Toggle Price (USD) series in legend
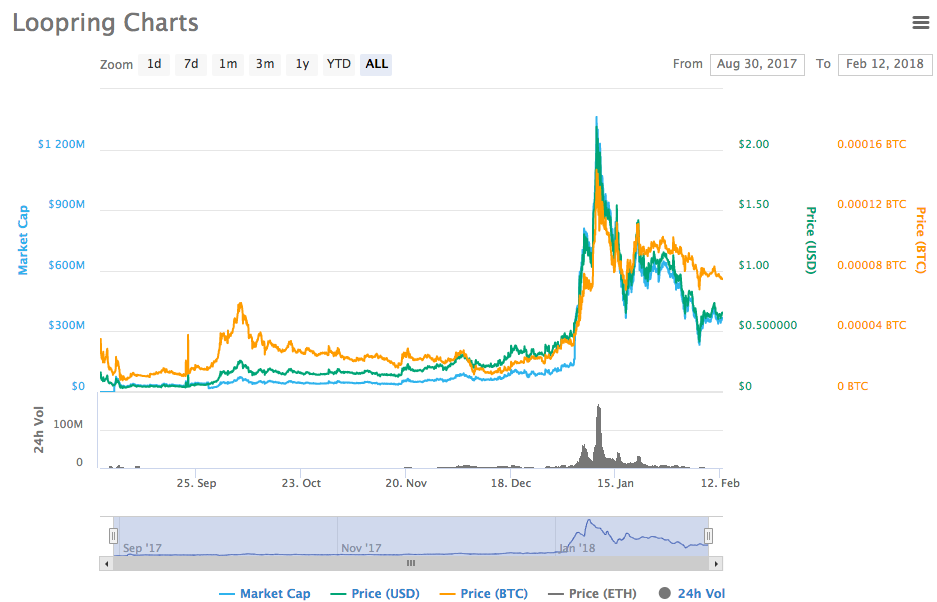This screenshot has height=602, width=937. tap(375, 594)
